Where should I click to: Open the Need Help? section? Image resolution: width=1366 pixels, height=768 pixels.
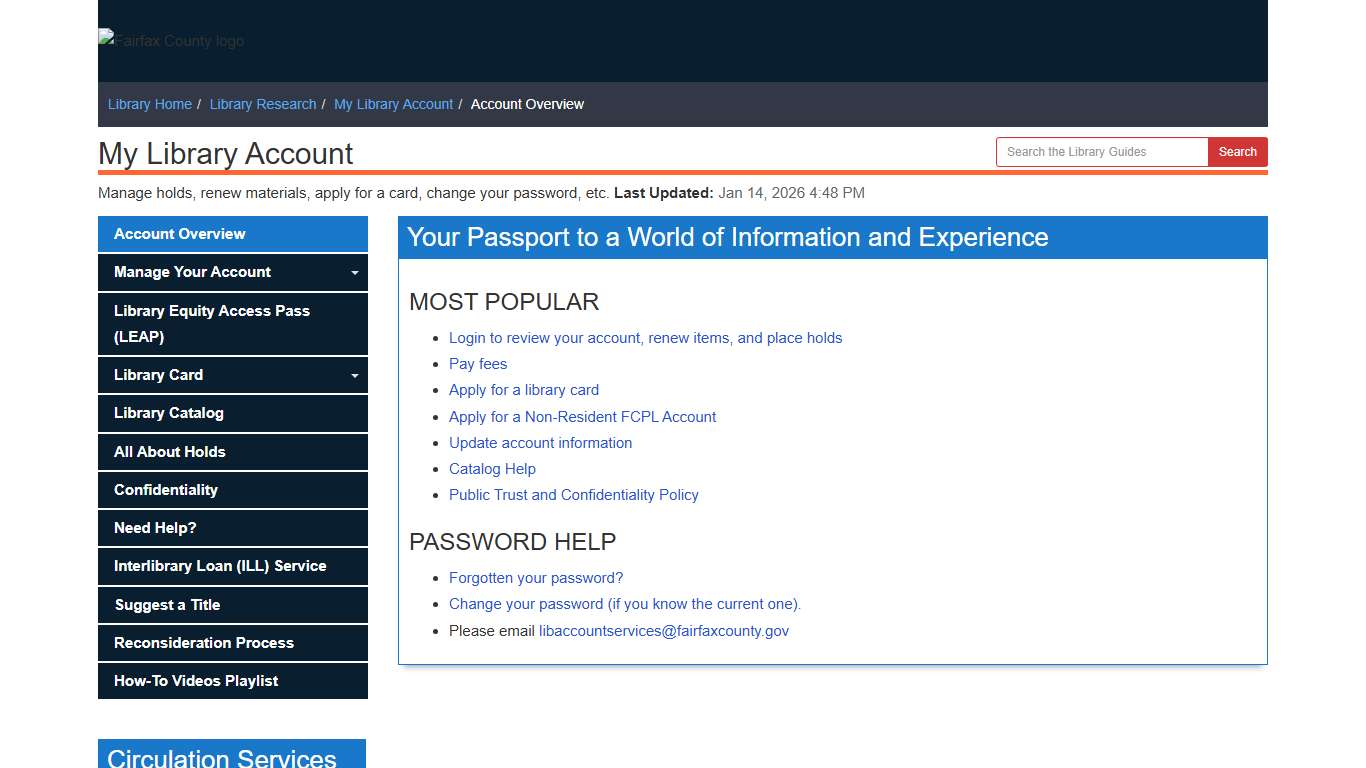[153, 528]
